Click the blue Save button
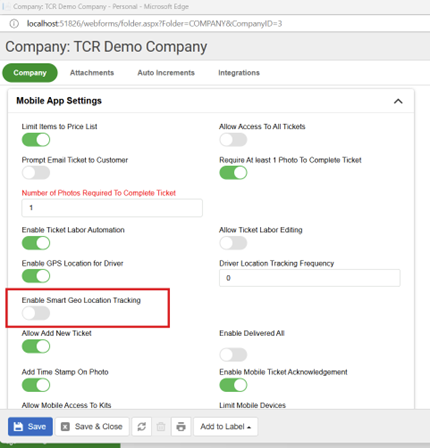This screenshot has width=430, height=448. 30,426
